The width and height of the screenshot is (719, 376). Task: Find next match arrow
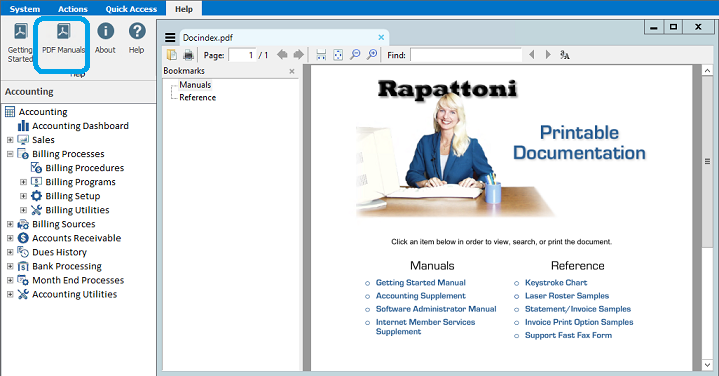point(548,55)
